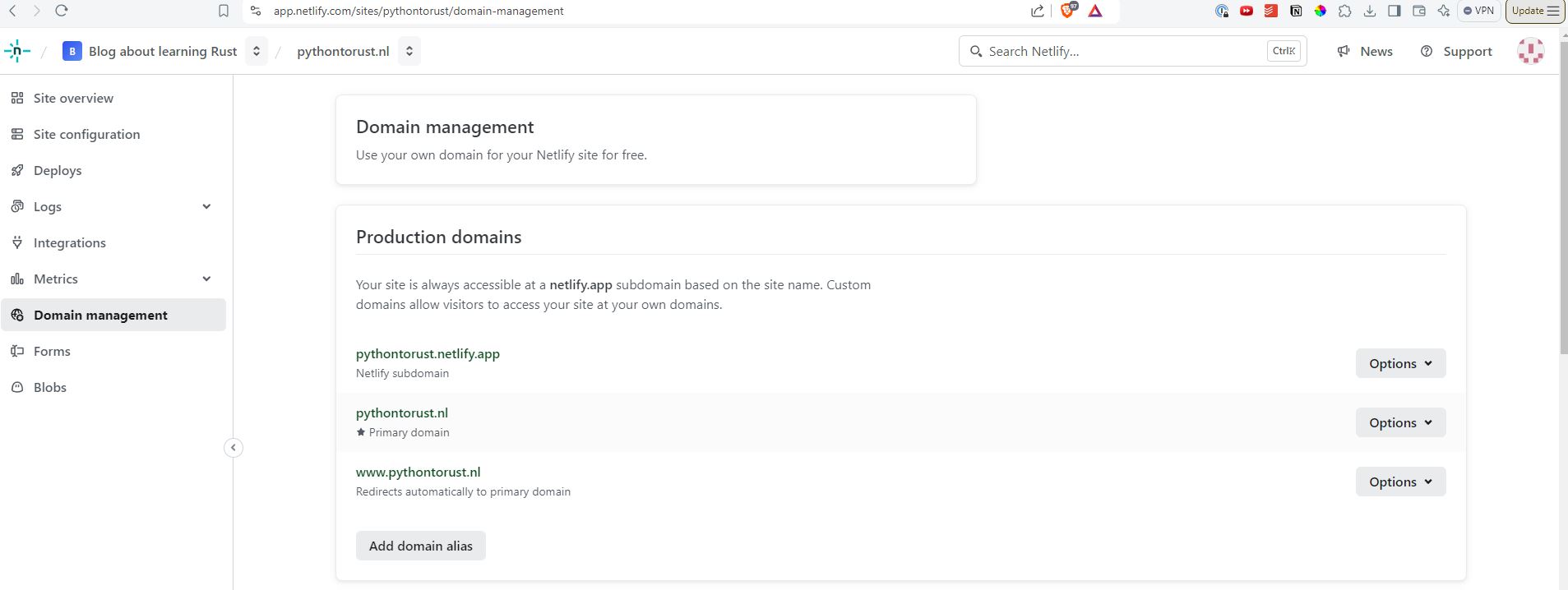The image size is (1568, 590).
Task: Select Domain management in sidebar
Action: [x=113, y=315]
